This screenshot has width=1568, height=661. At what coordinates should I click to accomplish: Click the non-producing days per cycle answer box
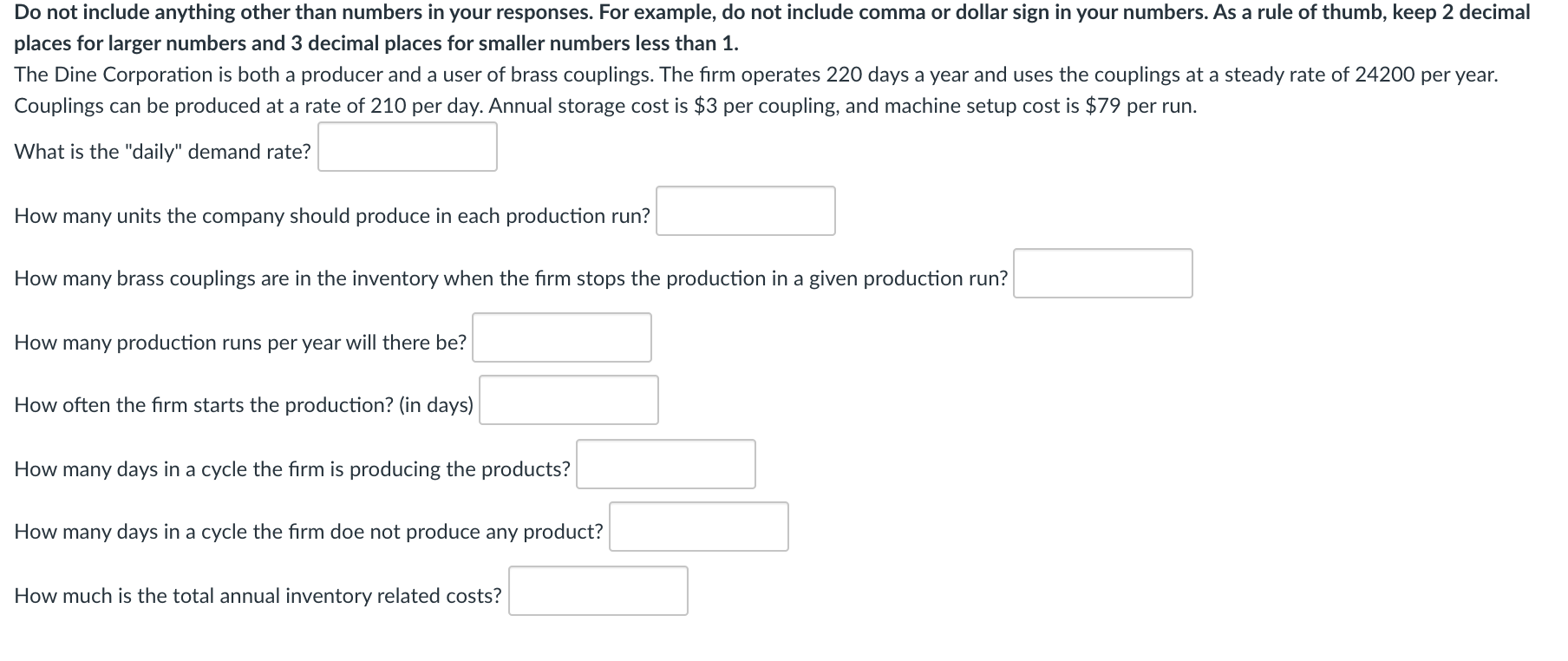tap(699, 527)
